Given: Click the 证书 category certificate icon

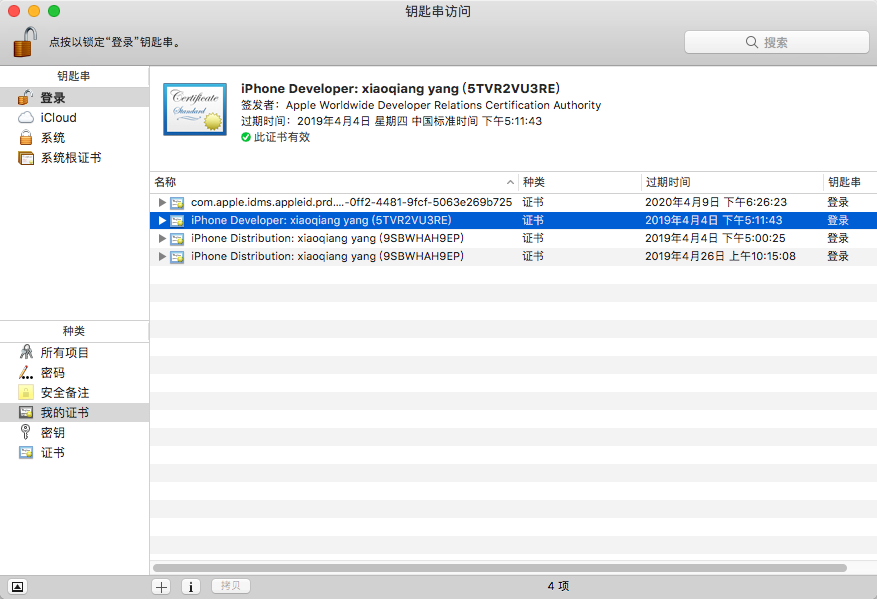Looking at the screenshot, I should (26, 452).
